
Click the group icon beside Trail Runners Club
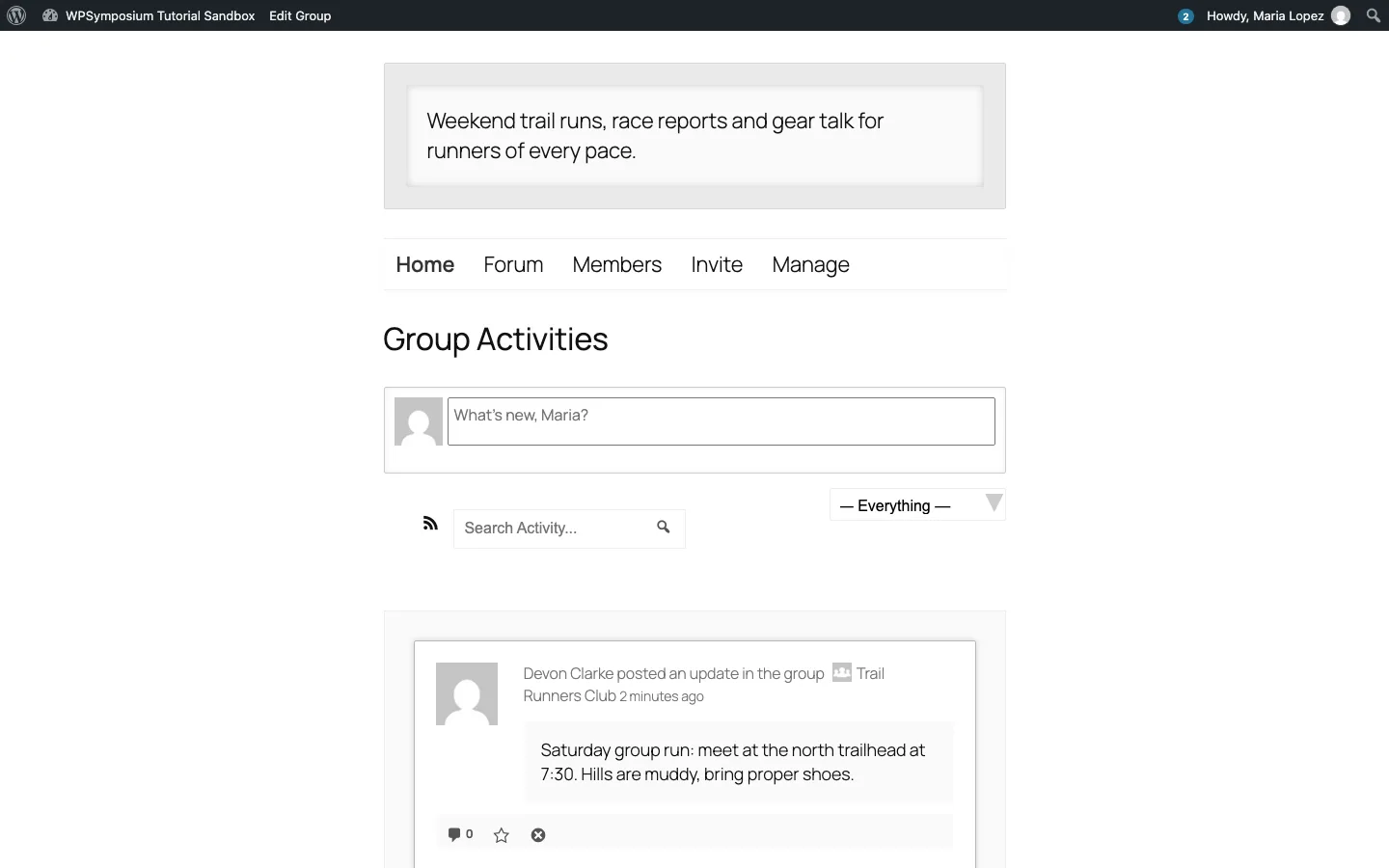click(842, 673)
